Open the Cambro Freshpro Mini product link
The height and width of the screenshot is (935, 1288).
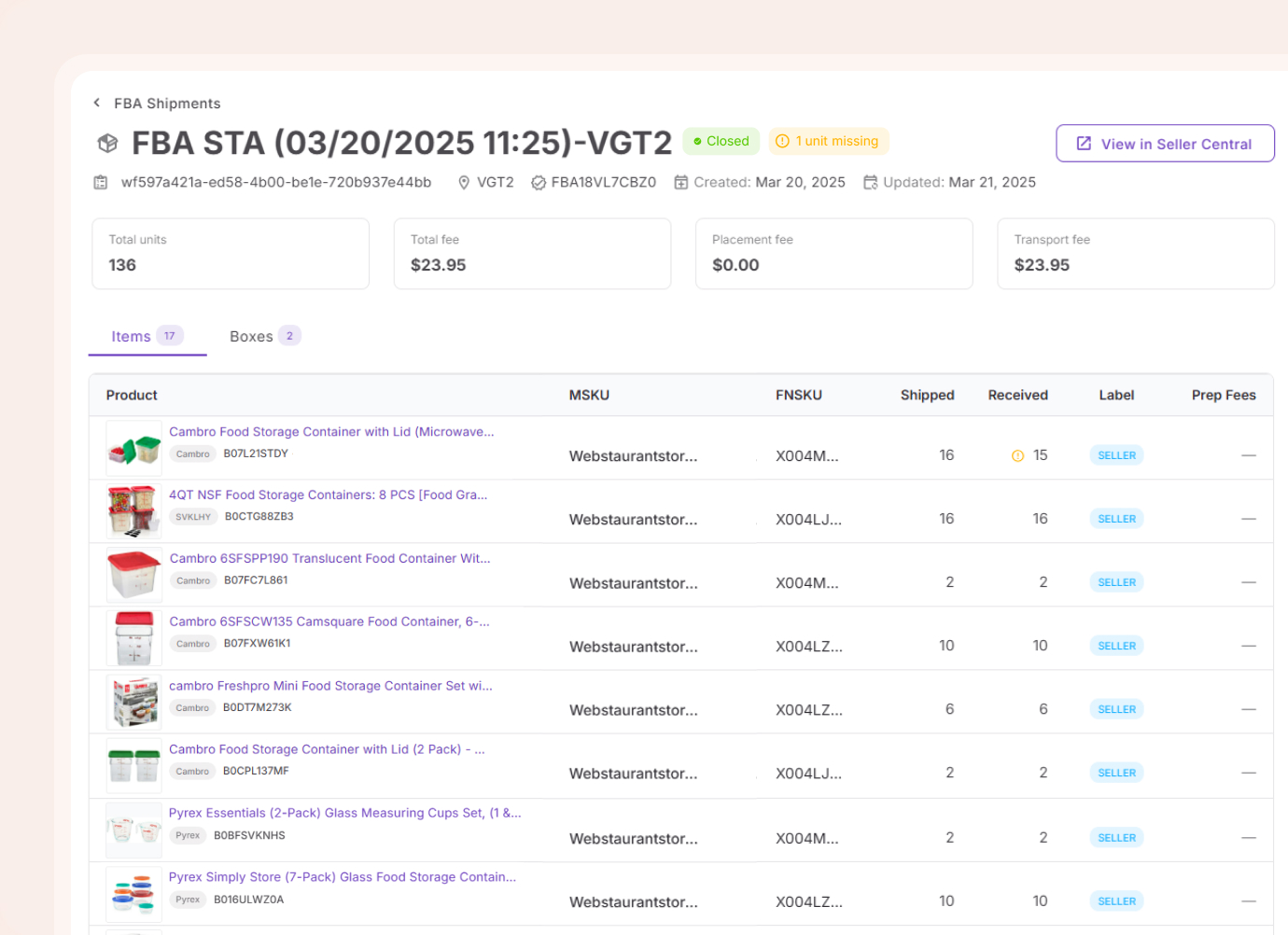point(330,686)
